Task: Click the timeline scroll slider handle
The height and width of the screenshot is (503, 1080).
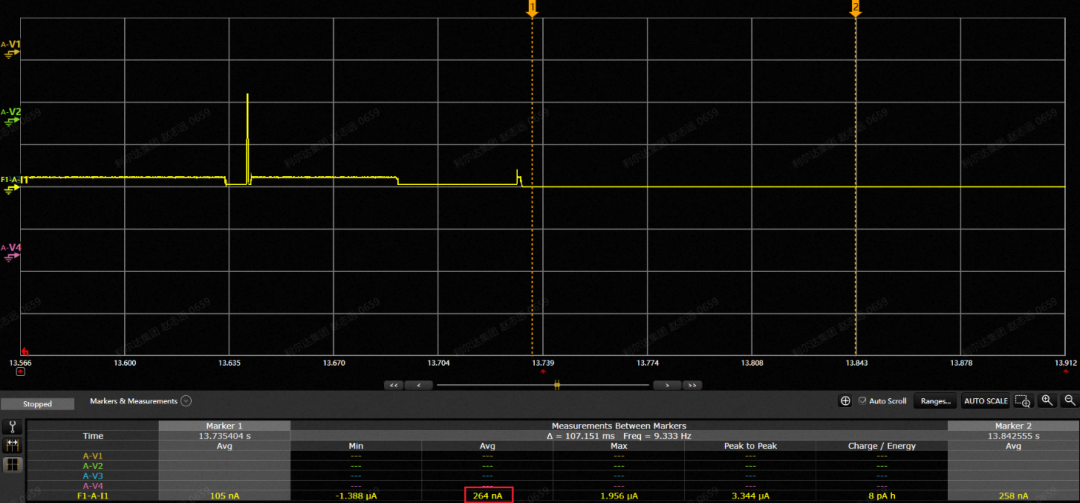Action: 557,385
